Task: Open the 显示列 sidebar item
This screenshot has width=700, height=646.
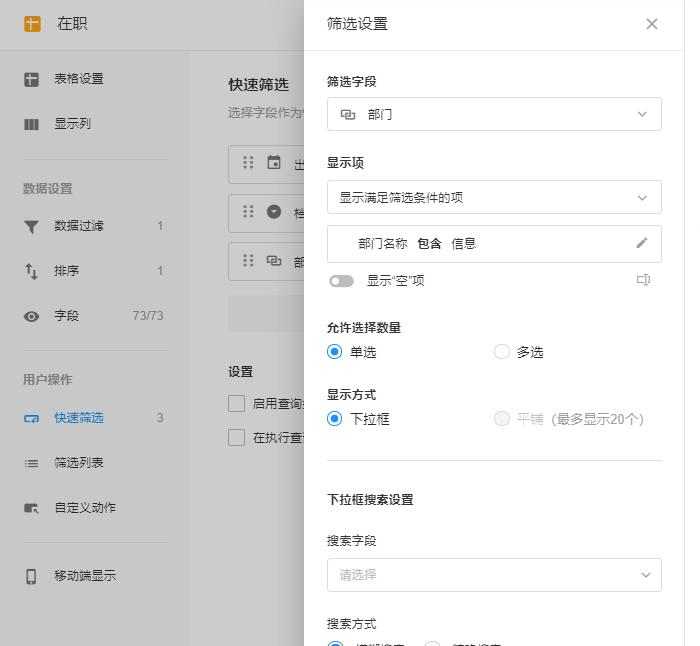Action: (x=72, y=125)
